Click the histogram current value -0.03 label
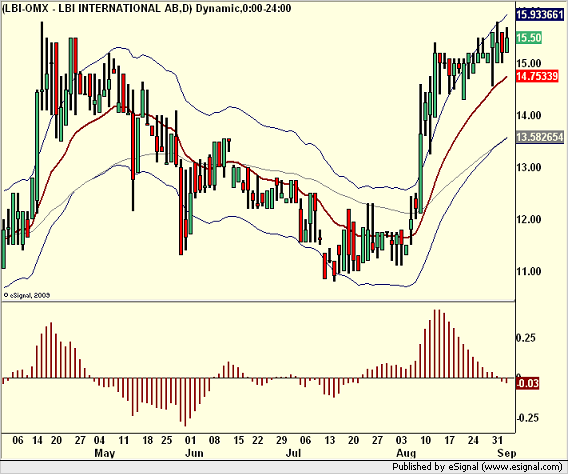568x474 pixels. pos(527,383)
